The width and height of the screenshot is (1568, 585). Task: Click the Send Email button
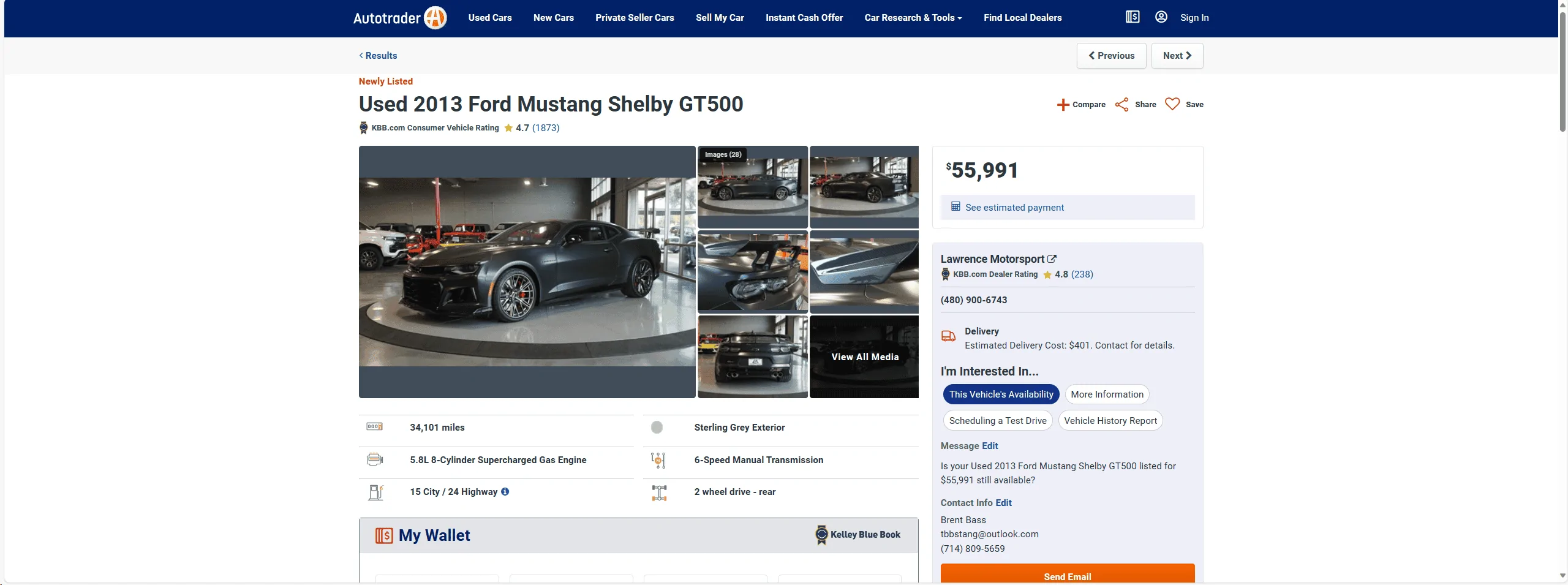tap(1067, 573)
